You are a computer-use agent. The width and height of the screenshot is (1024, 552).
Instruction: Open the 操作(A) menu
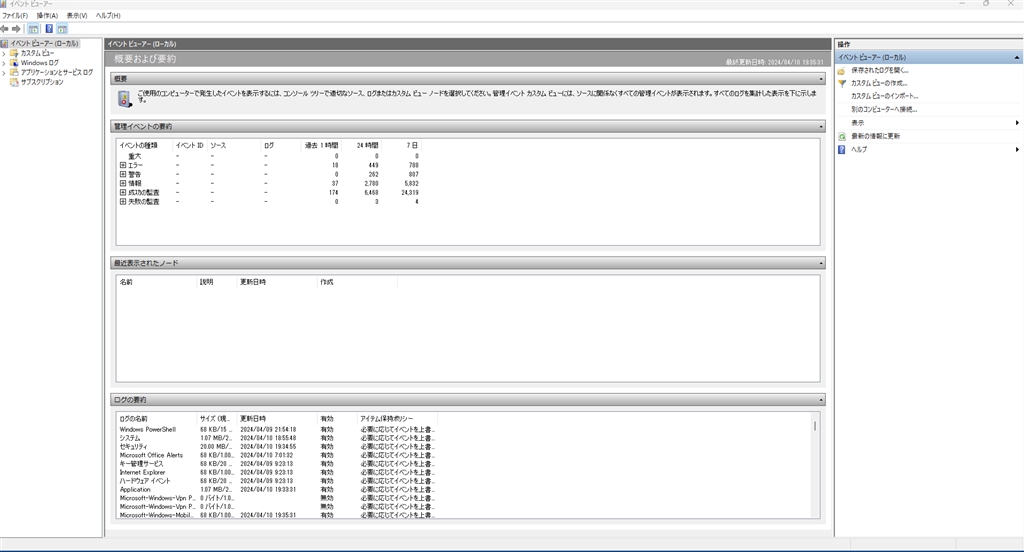click(47, 16)
